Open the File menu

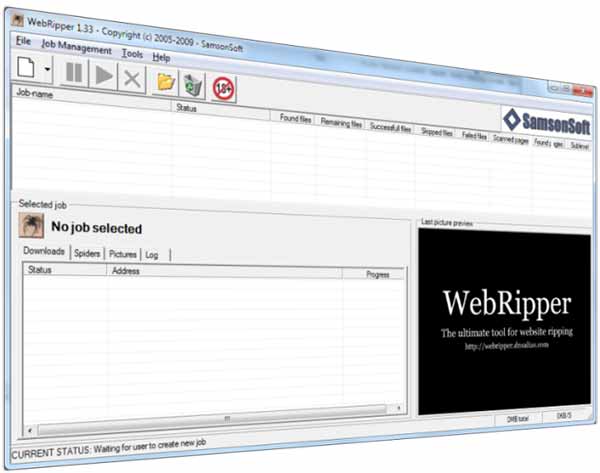[23, 41]
